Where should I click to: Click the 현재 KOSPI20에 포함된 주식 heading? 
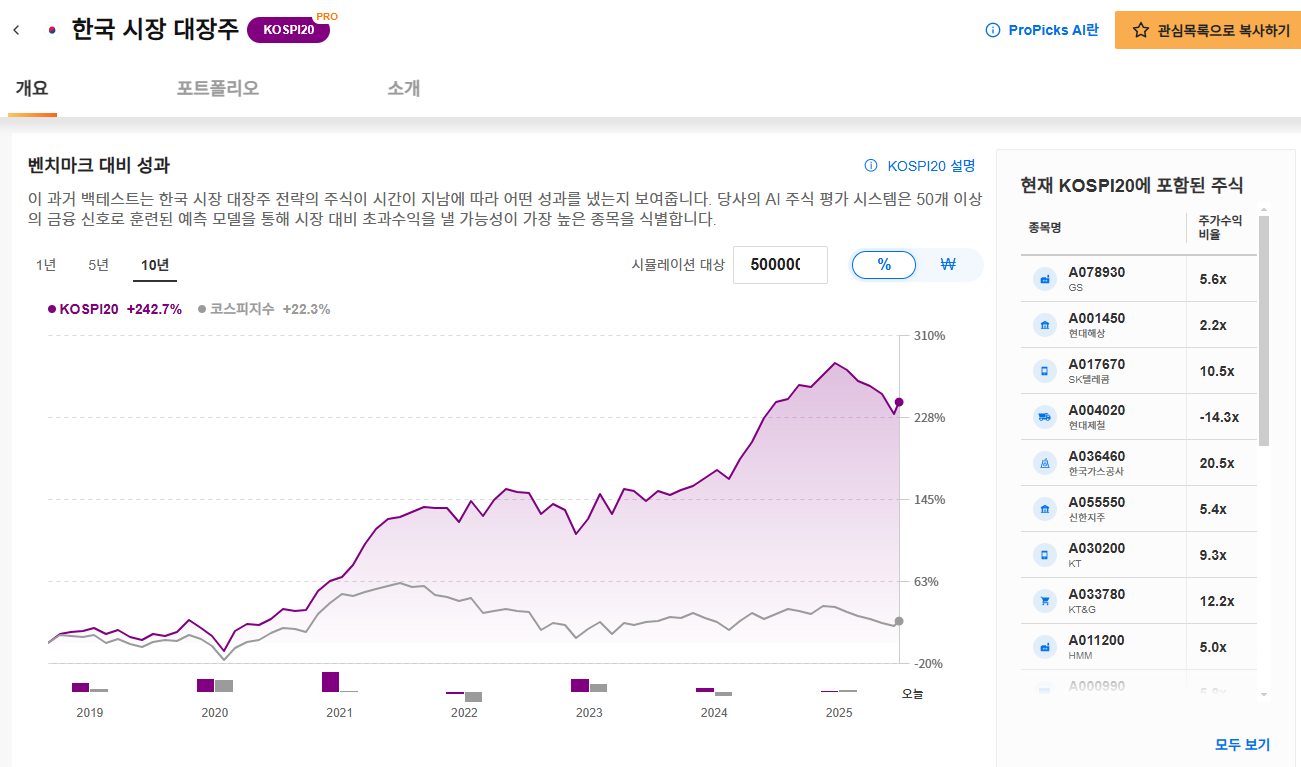coord(1132,185)
